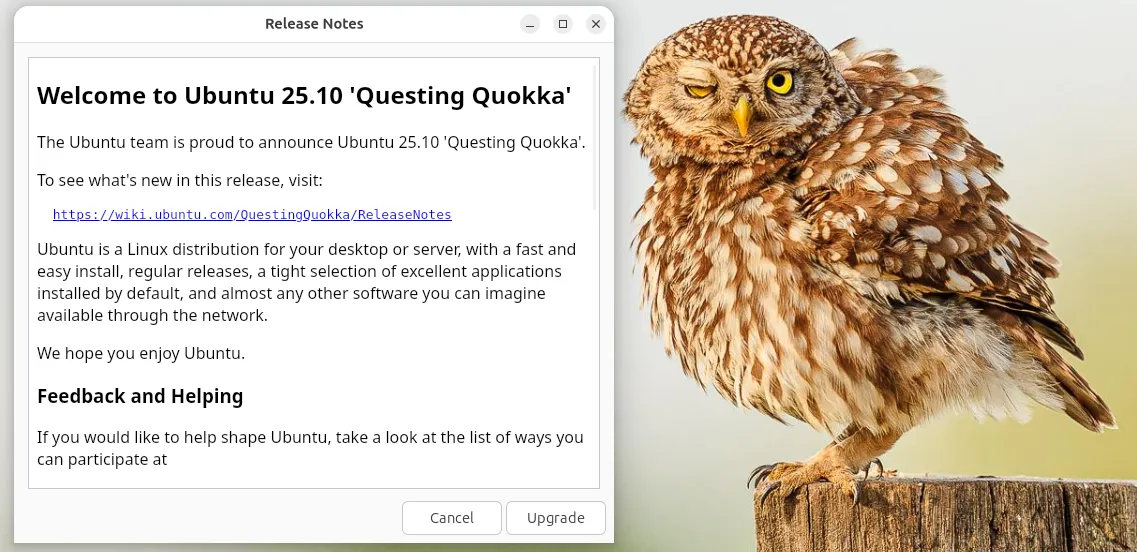Click the owl's open yellow eye

pyautogui.click(x=780, y=81)
